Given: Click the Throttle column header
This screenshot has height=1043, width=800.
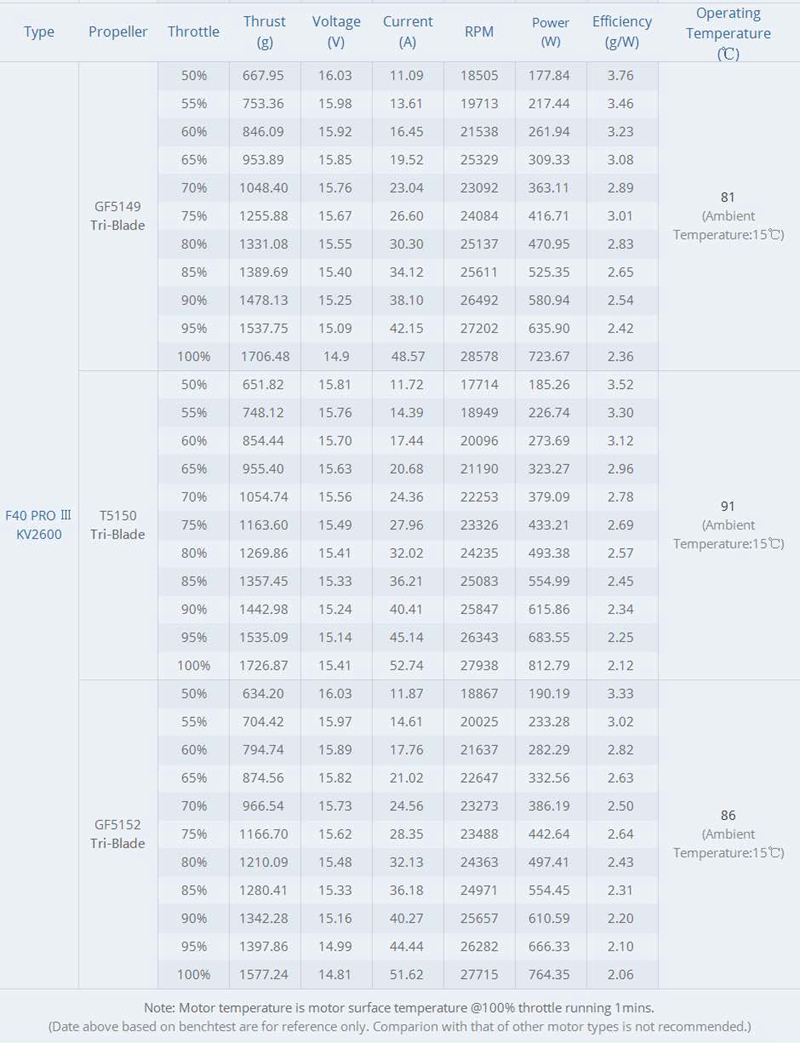Looking at the screenshot, I should (194, 32).
